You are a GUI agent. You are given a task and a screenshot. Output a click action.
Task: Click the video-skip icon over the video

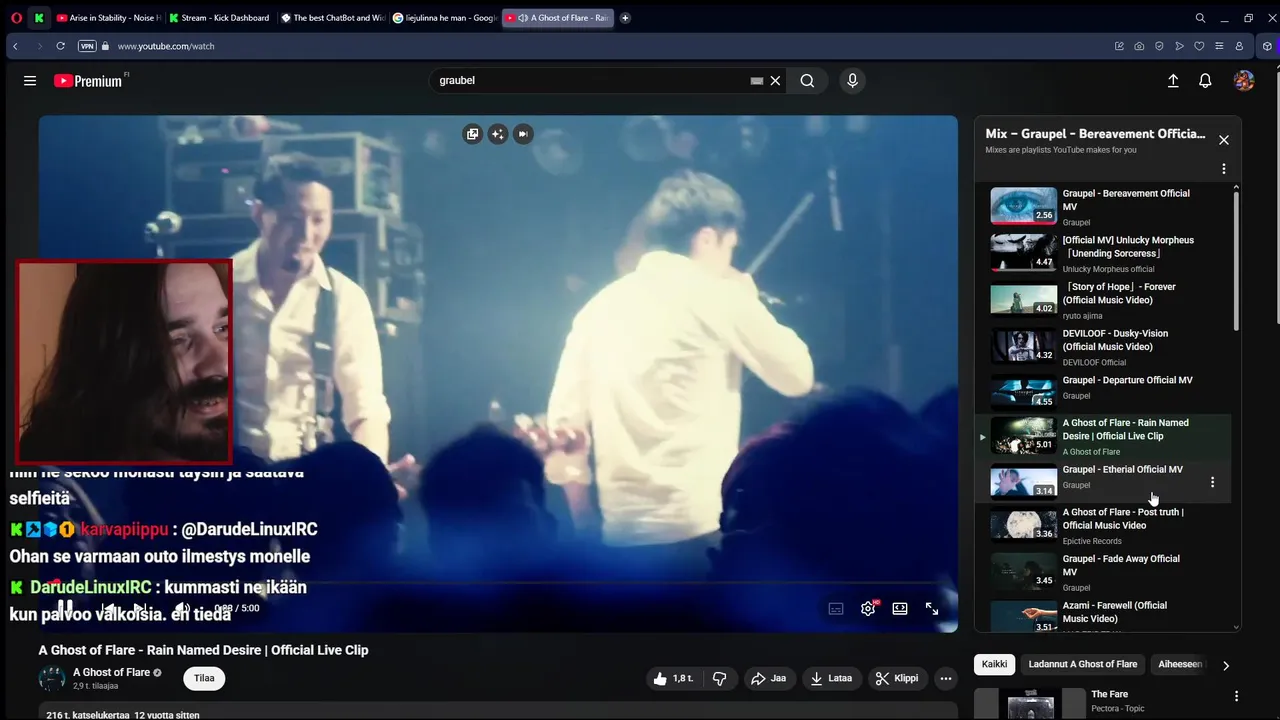(x=522, y=134)
